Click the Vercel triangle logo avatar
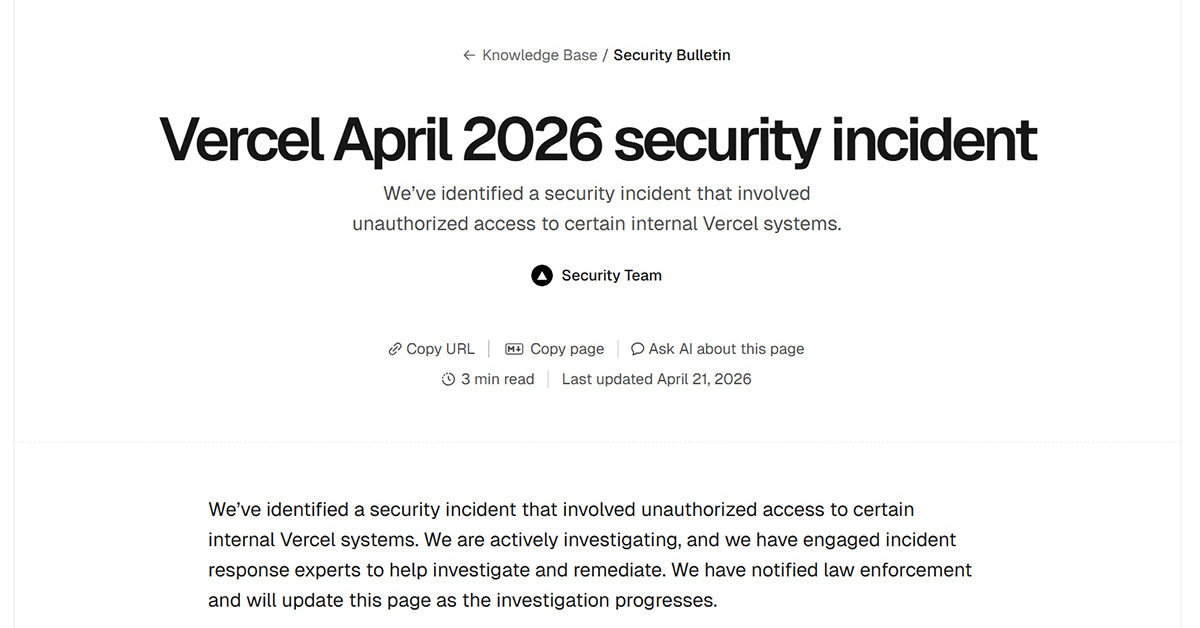 [x=542, y=276]
